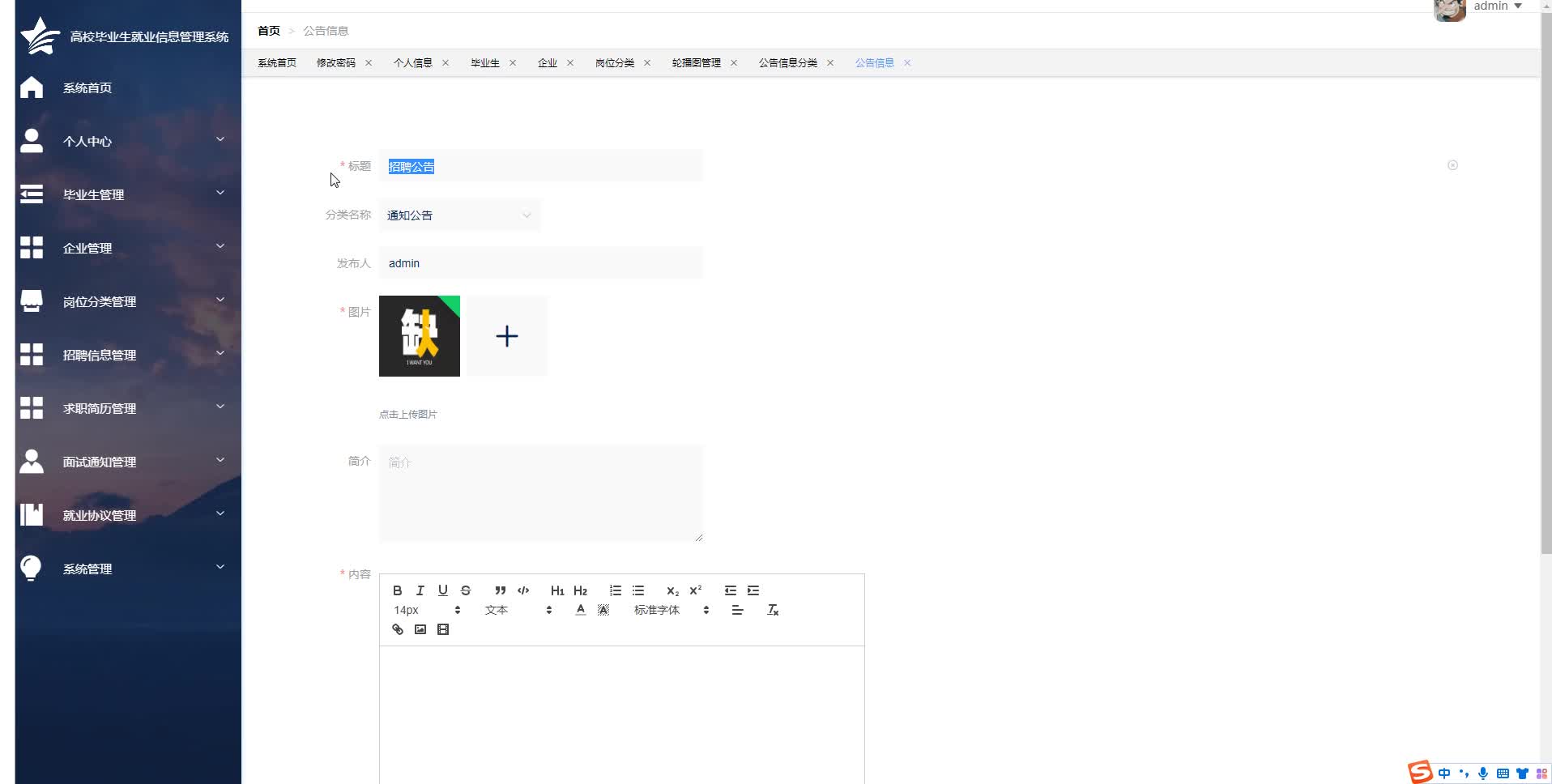The width and height of the screenshot is (1552, 784).
Task: Switch to the 毕业生 tab
Action: [485, 63]
